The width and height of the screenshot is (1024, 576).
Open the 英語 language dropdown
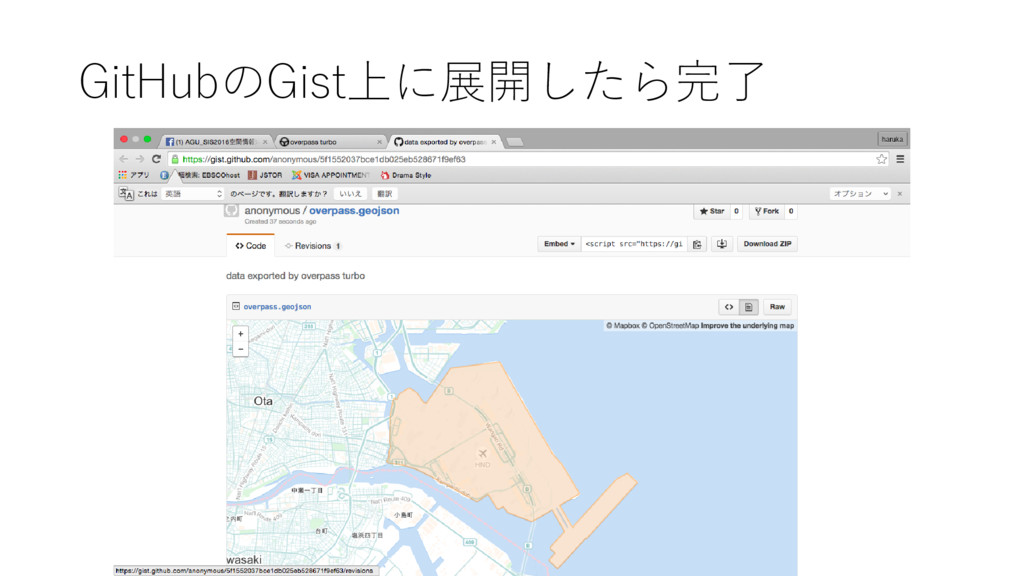(193, 194)
